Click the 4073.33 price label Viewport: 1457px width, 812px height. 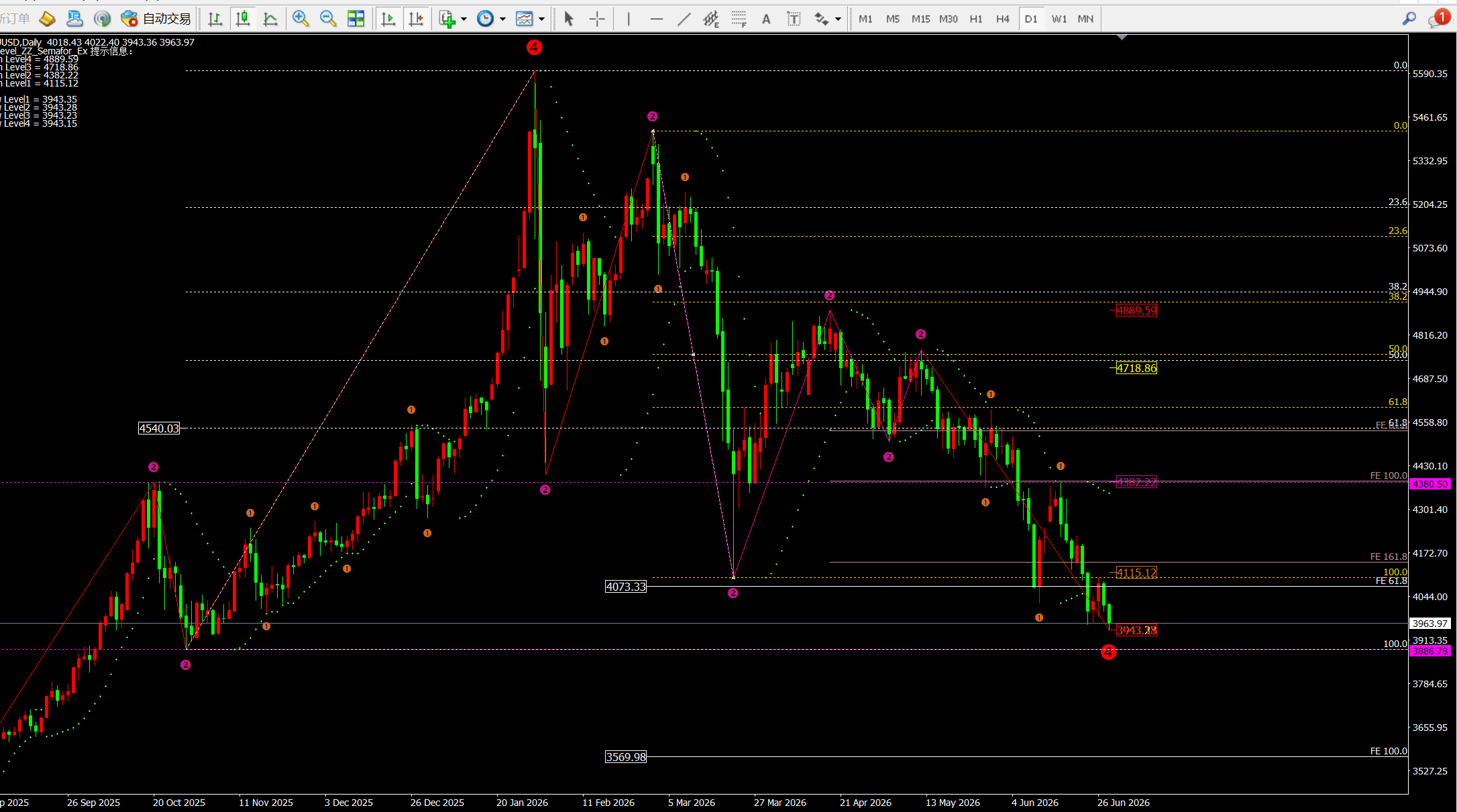626,587
